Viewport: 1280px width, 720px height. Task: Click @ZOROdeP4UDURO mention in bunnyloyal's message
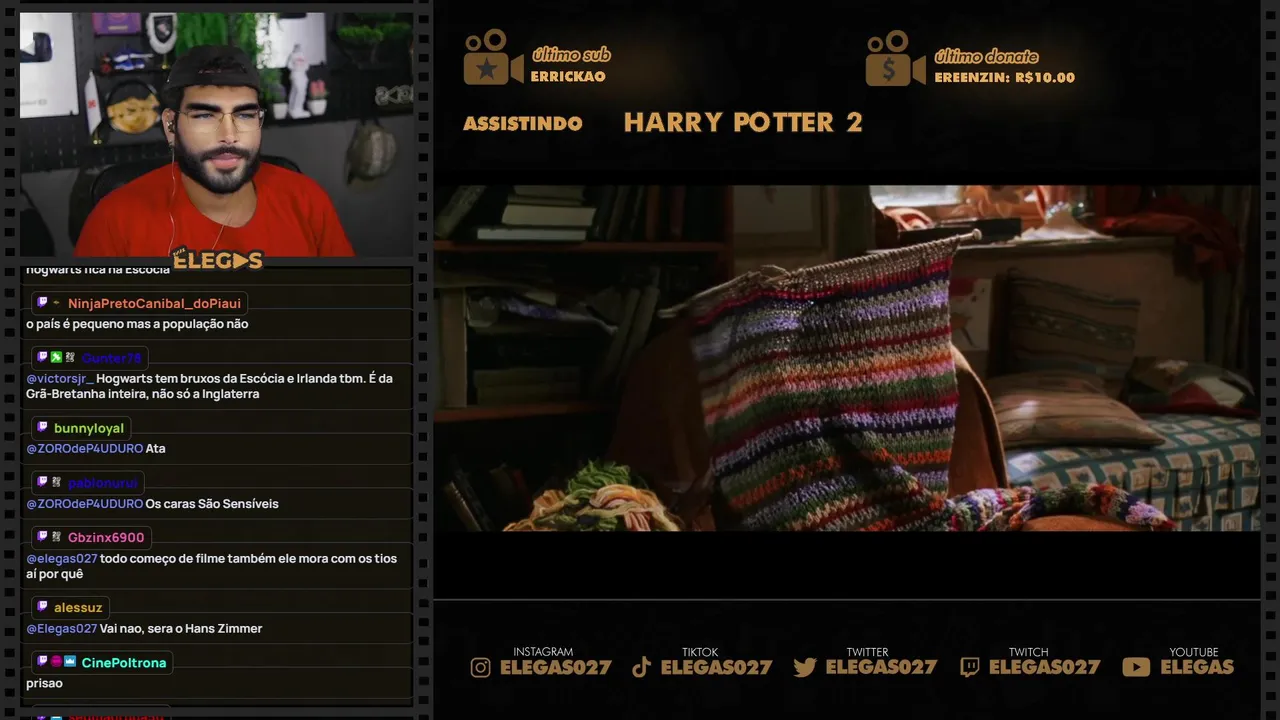click(x=85, y=449)
